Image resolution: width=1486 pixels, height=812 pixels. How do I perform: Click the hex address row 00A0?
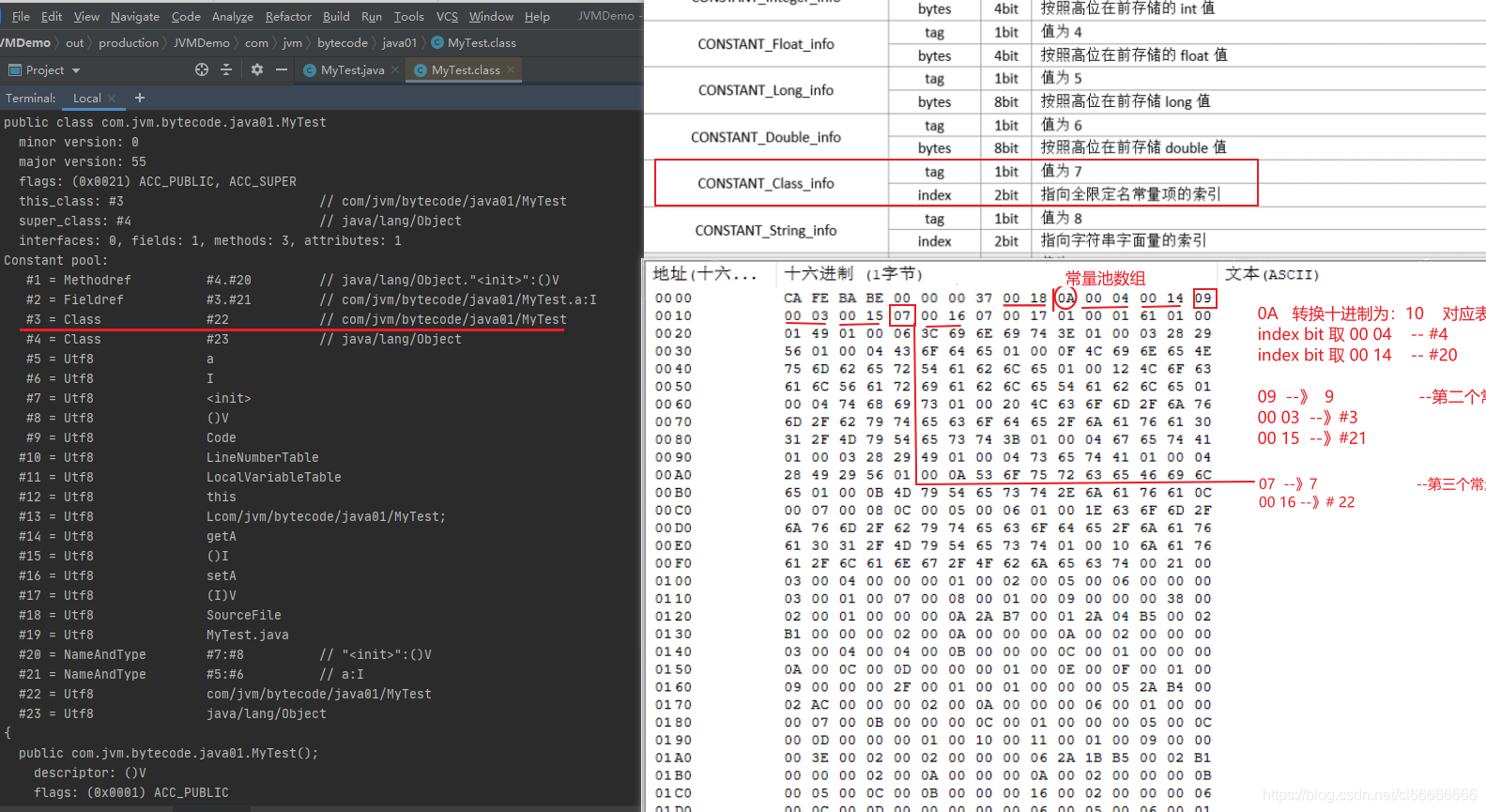[x=673, y=475]
